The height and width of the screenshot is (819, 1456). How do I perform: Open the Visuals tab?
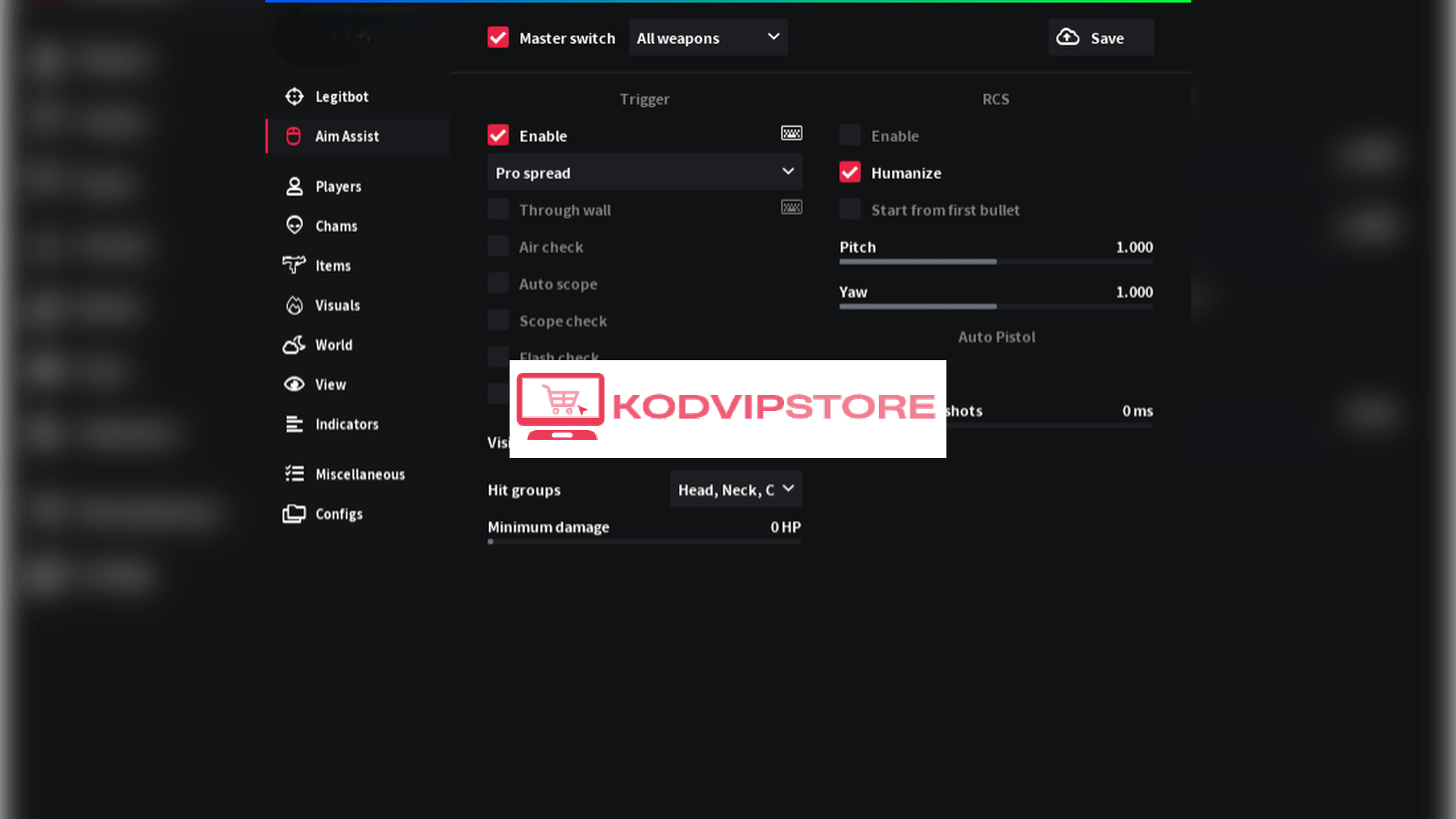pos(358,305)
